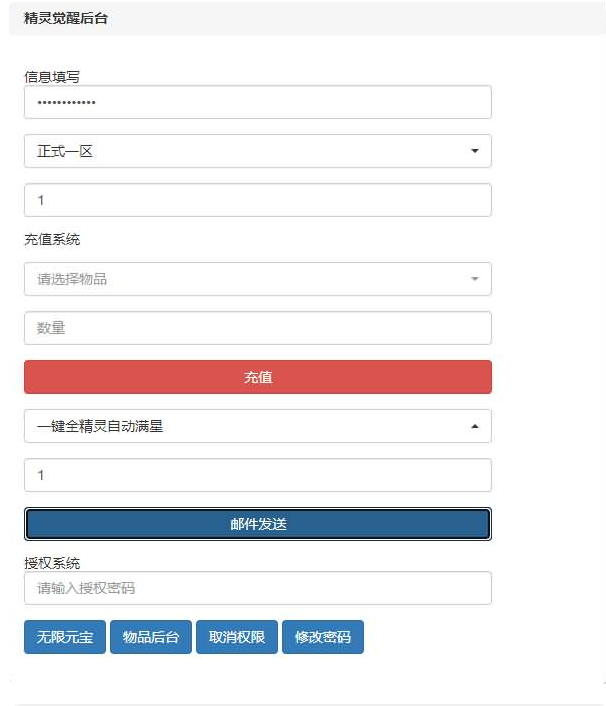Click the 精灵觉醒后台 header title
The width and height of the screenshot is (606, 706).
point(66,18)
